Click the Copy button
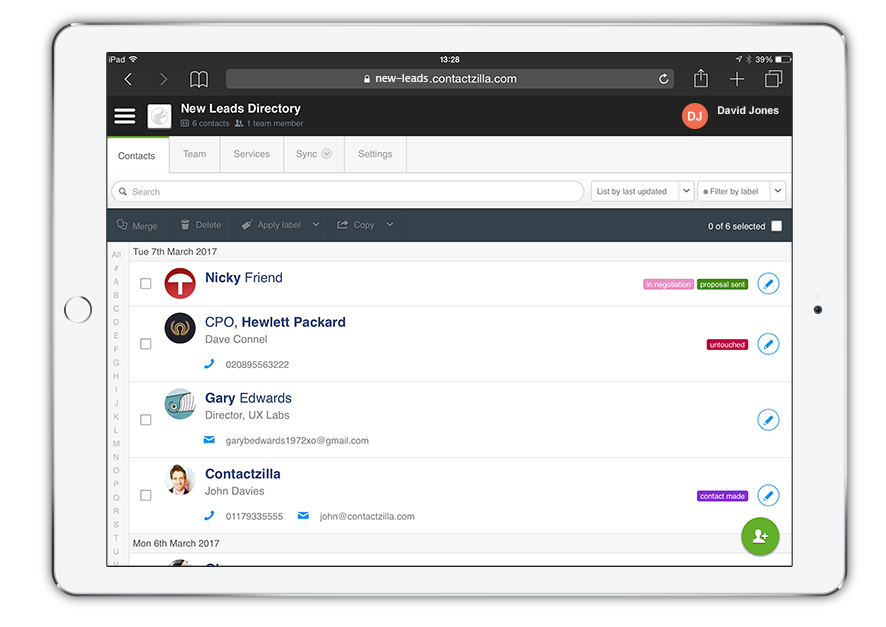 tap(356, 225)
